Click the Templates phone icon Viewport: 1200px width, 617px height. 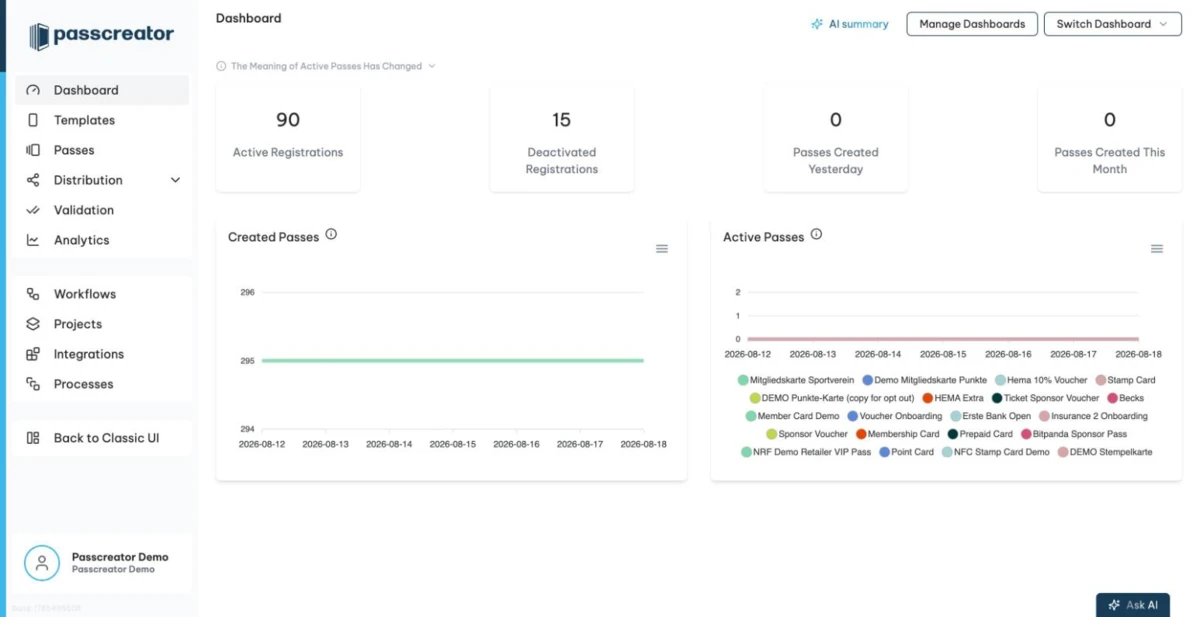point(33,120)
